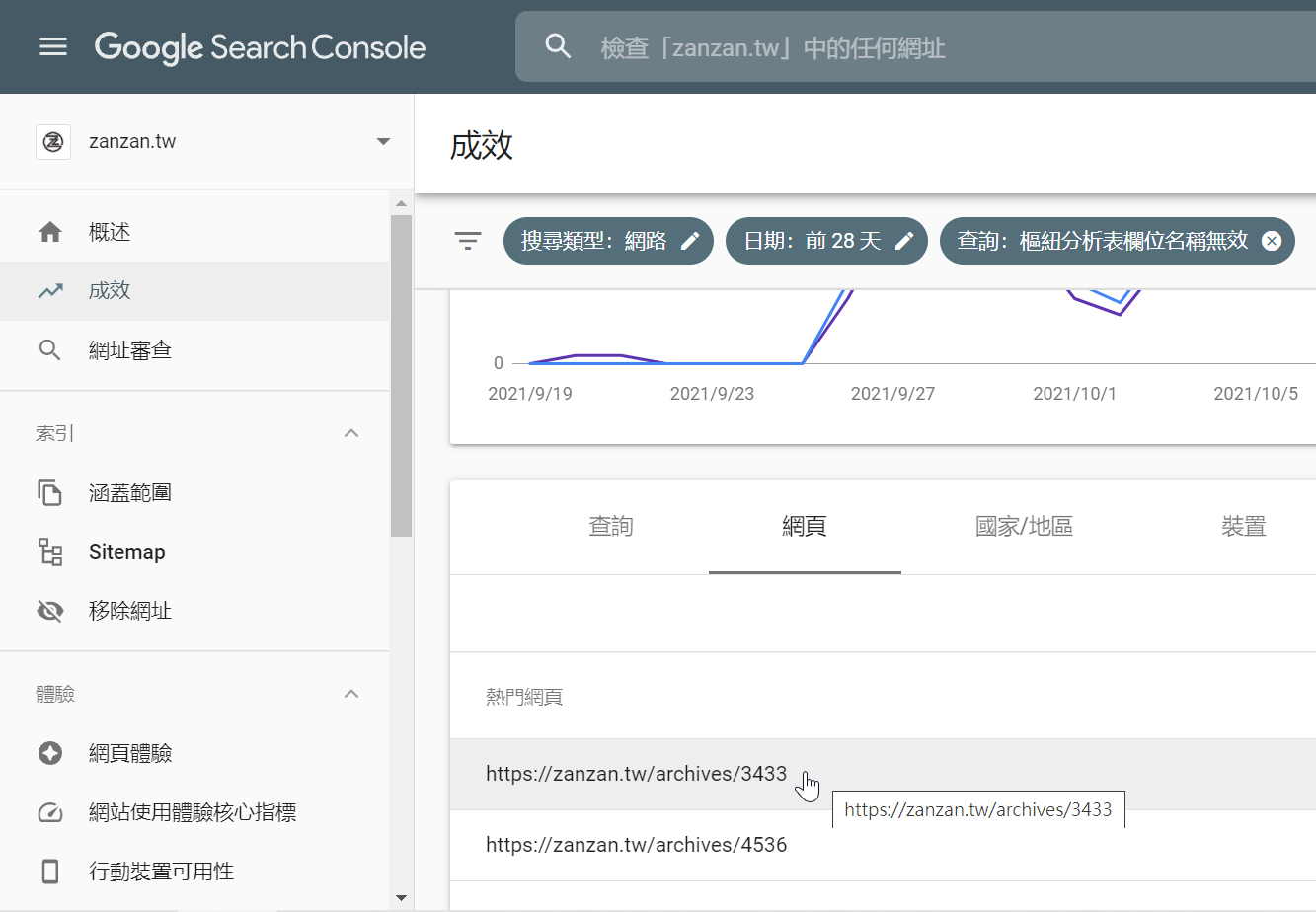The height and width of the screenshot is (912, 1316).
Task: Click the 2021/9/23 chart date label
Action: pos(712,394)
